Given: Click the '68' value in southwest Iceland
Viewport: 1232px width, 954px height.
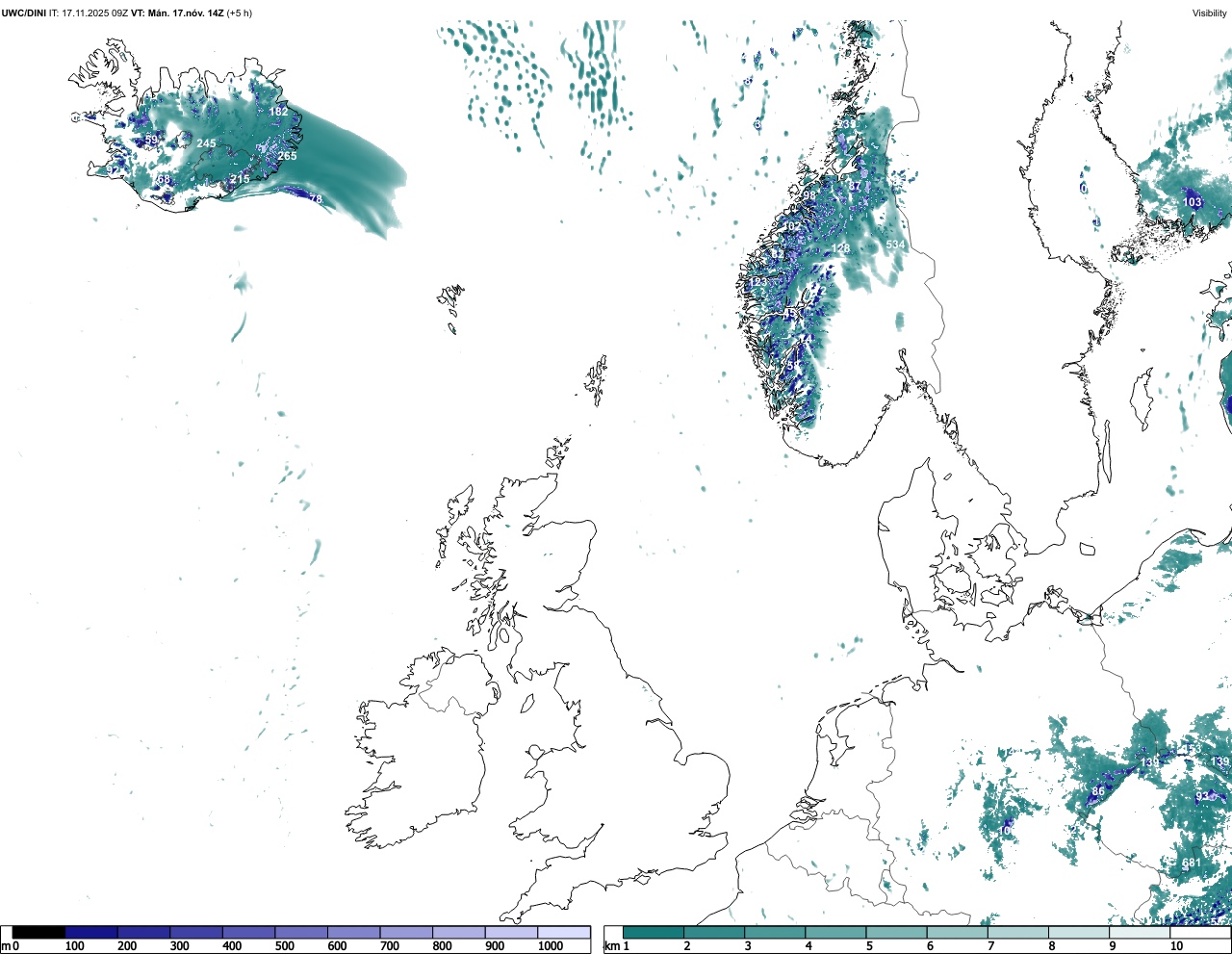Looking at the screenshot, I should (164, 180).
